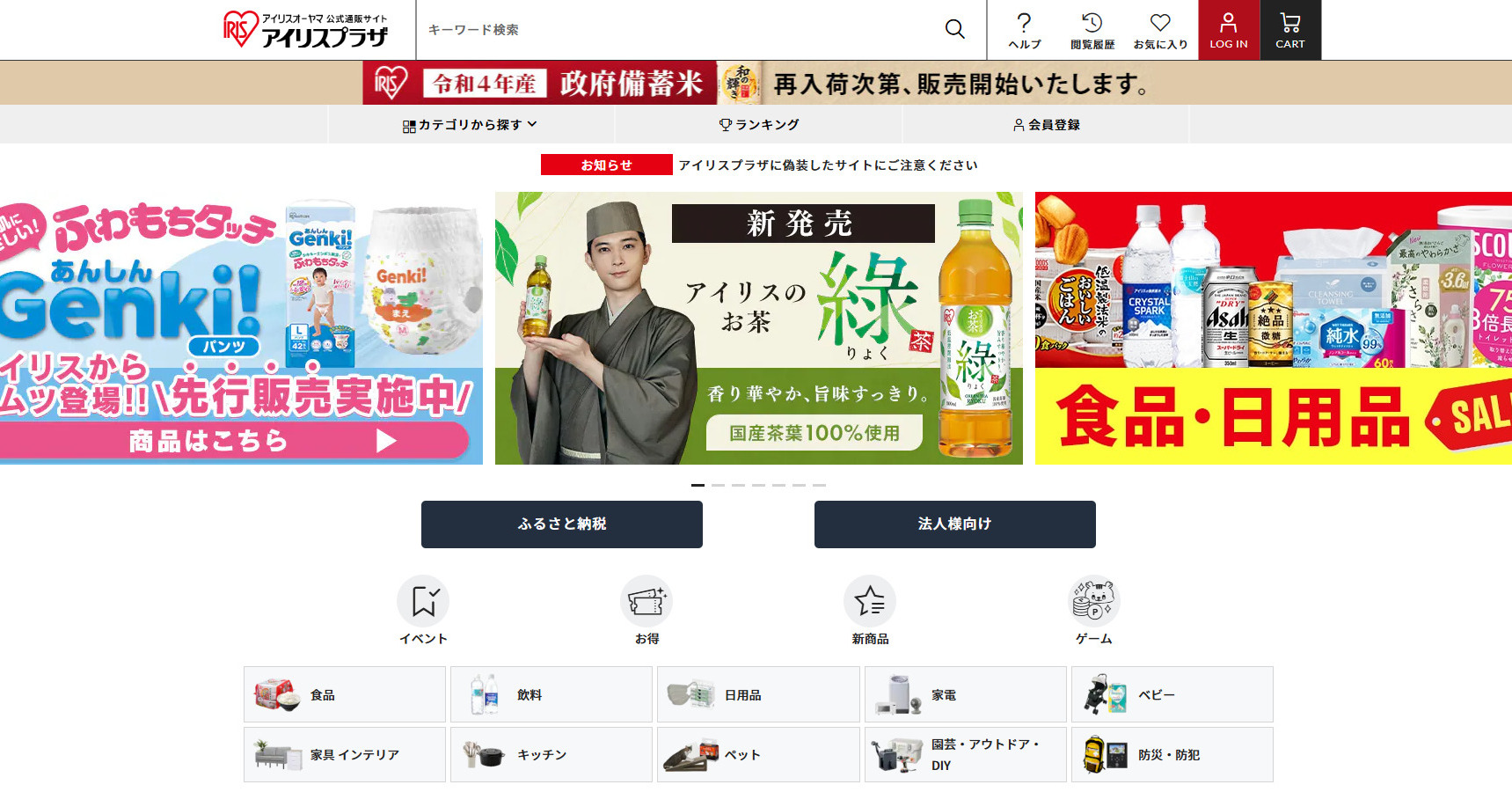Open the fake site warning notice link
Viewport: 1512px width, 792px height.
828,165
